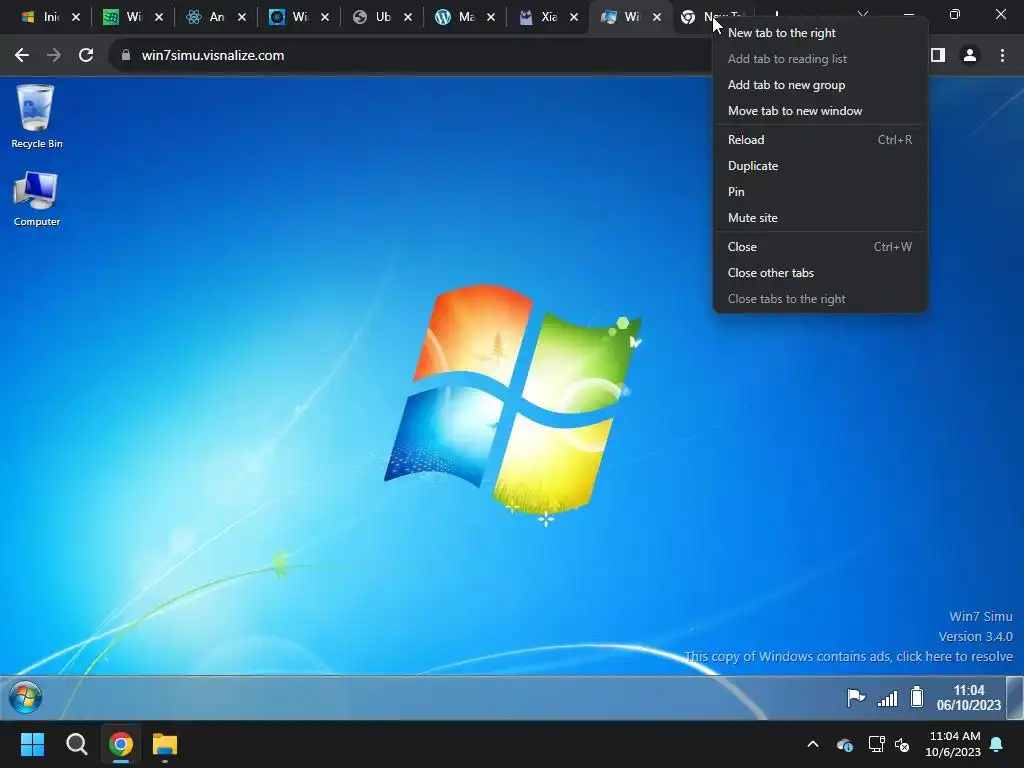
Task: Click 'Close' in the tab context menu
Action: pos(820,247)
